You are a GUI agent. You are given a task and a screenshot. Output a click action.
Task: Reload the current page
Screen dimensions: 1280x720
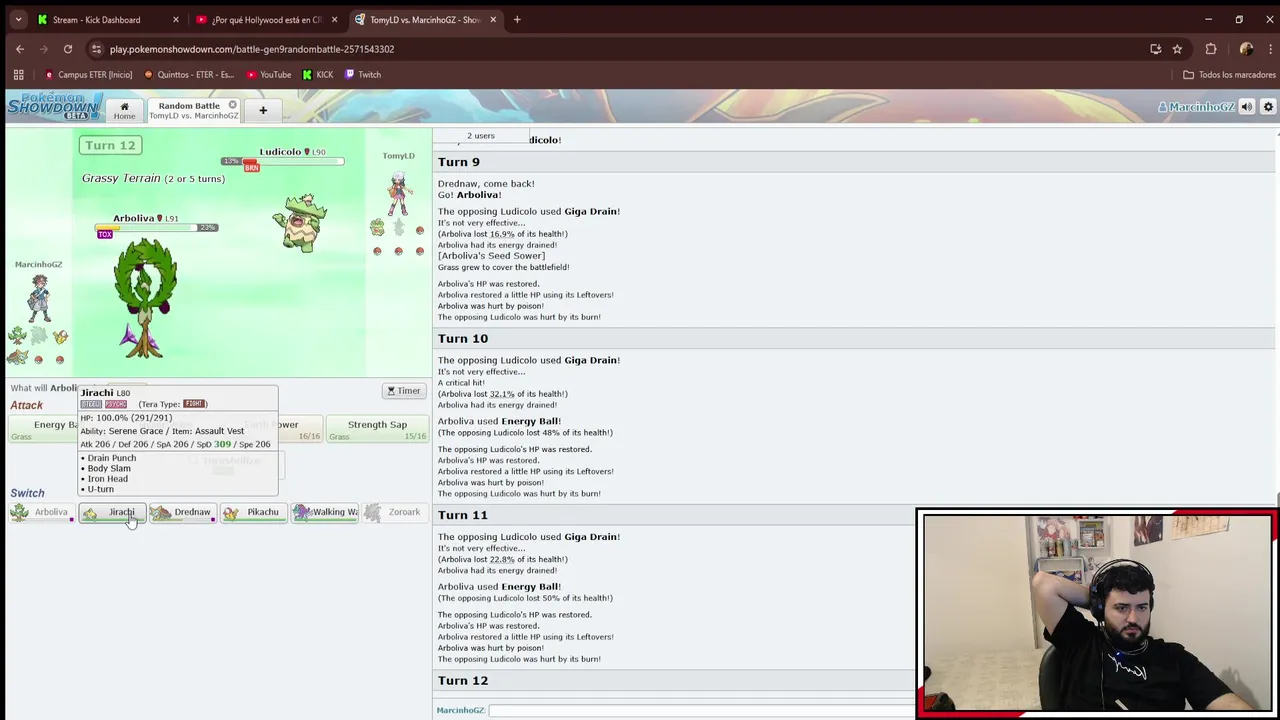68,49
